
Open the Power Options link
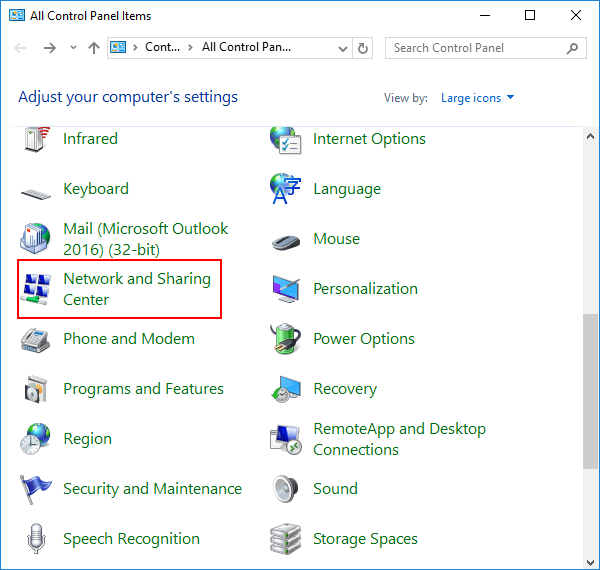click(364, 339)
